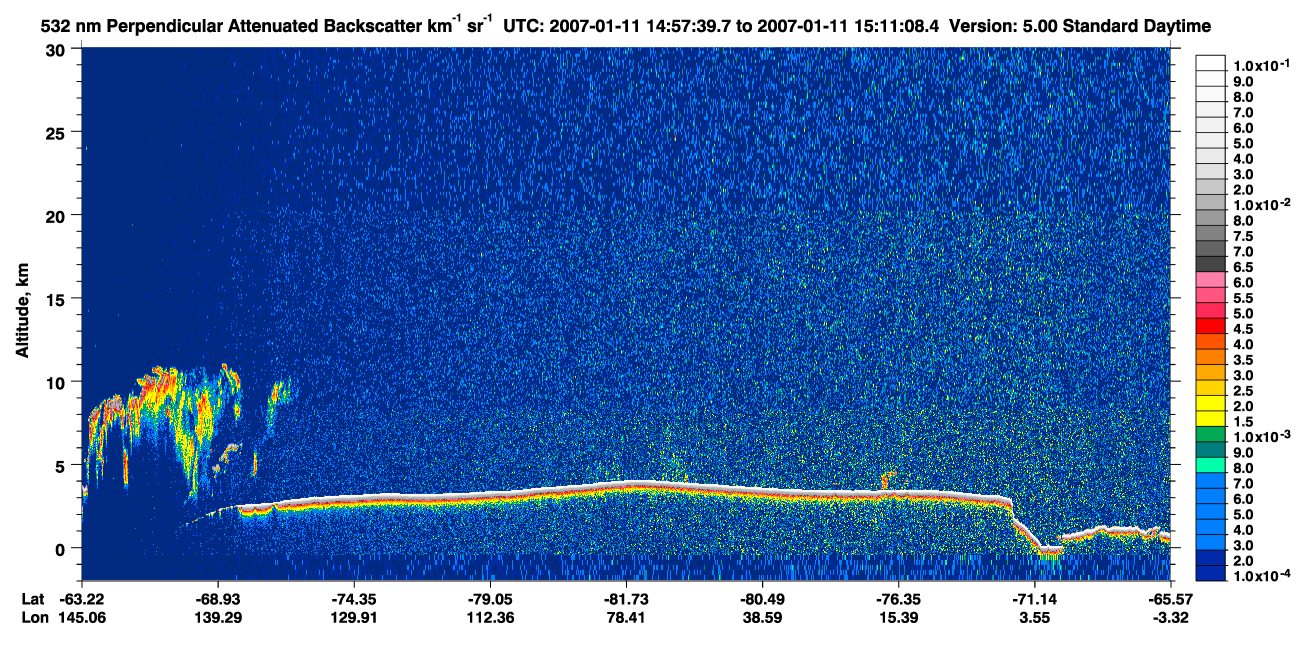
Task: Click the "Altitude, km" axis label
Action: 22,312
